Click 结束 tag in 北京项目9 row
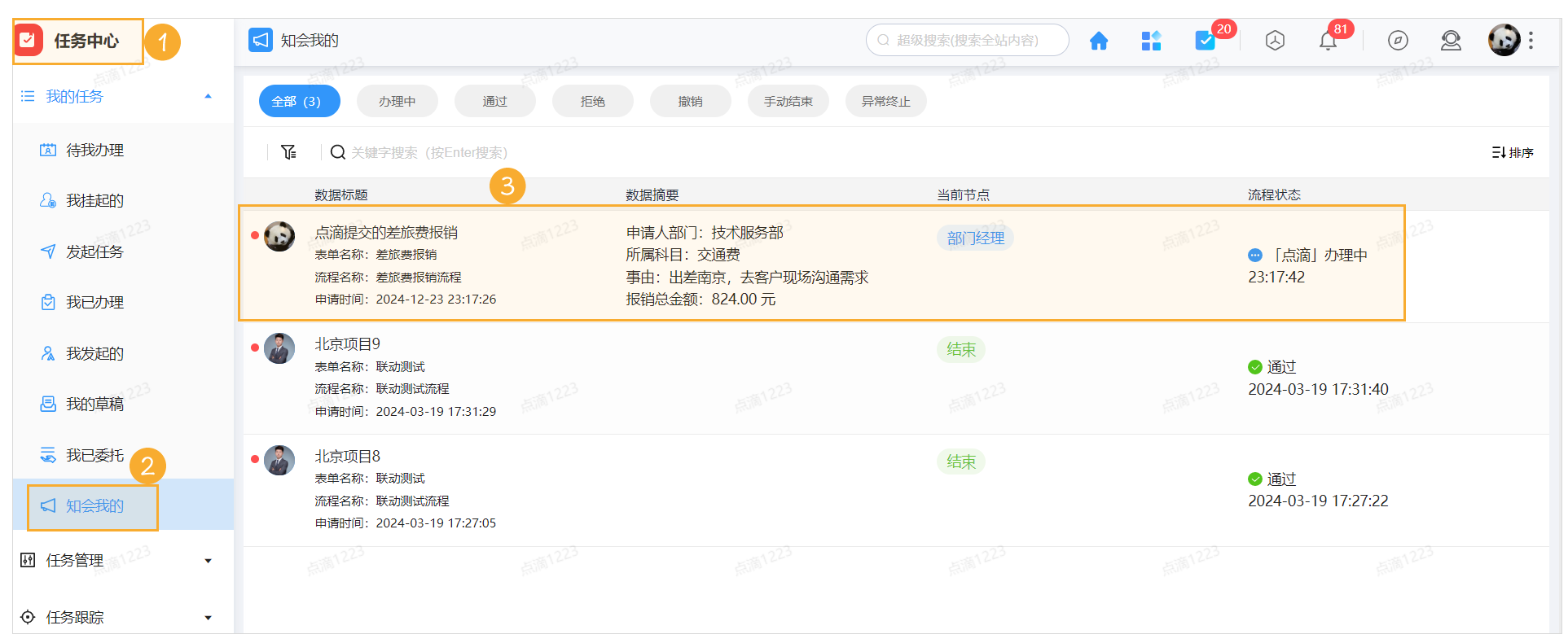 961,349
